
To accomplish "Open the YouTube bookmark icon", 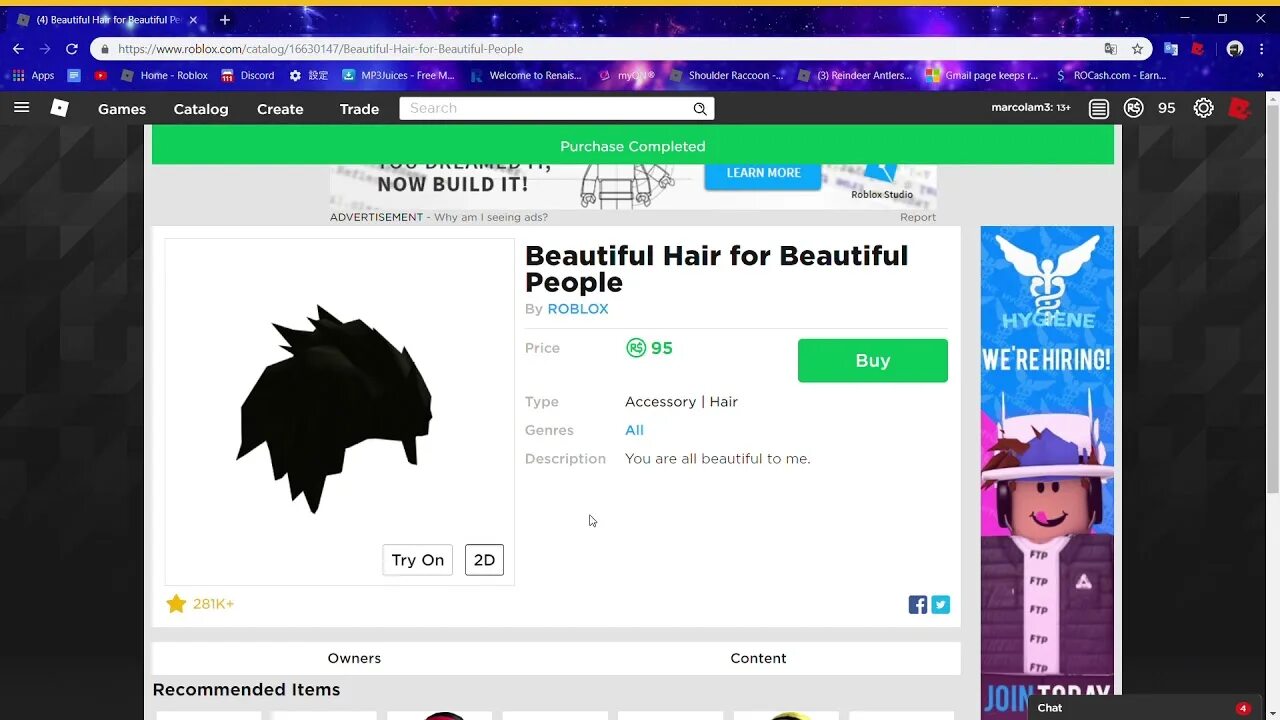I will [101, 75].
